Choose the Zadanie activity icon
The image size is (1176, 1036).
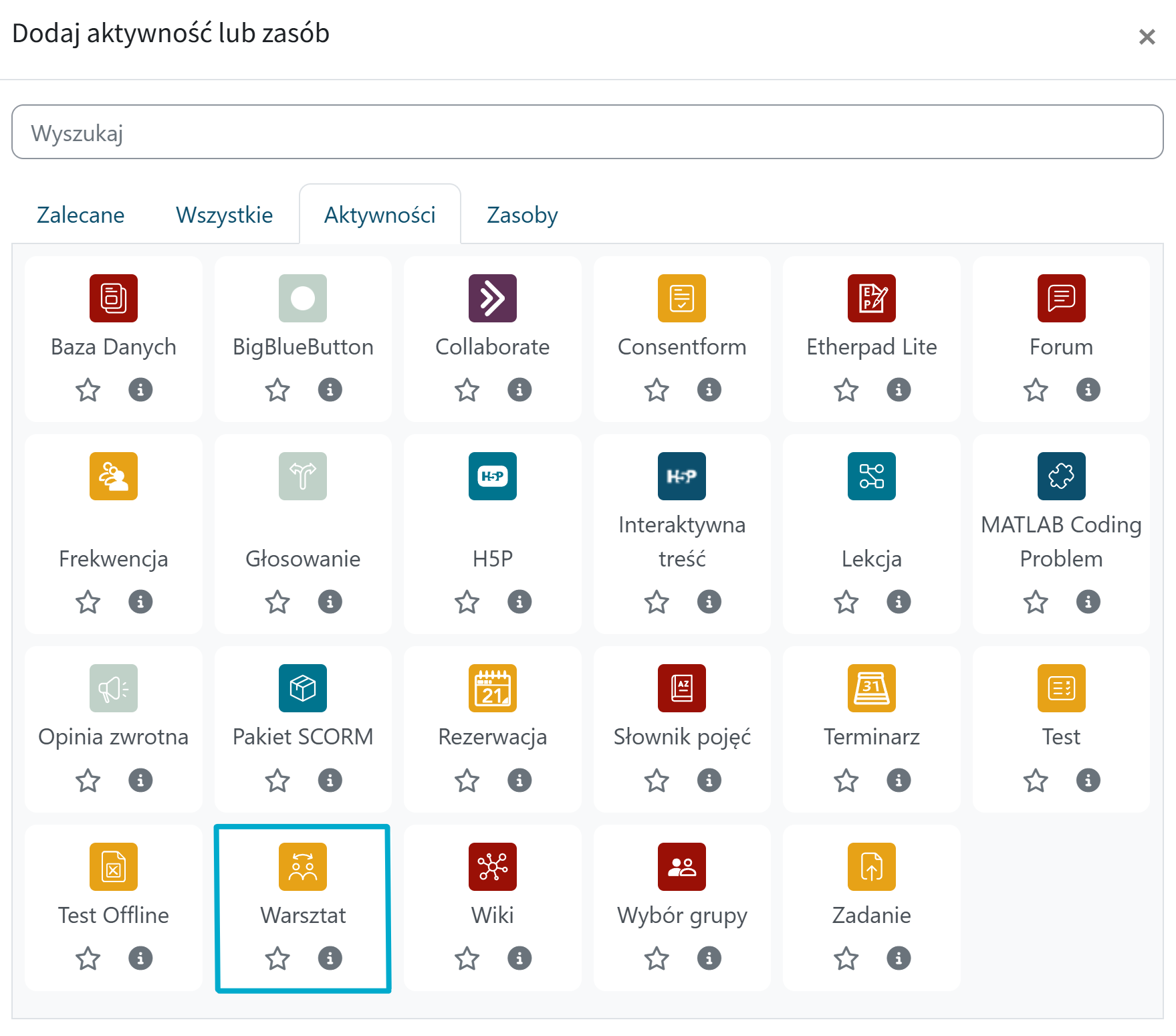point(871,867)
